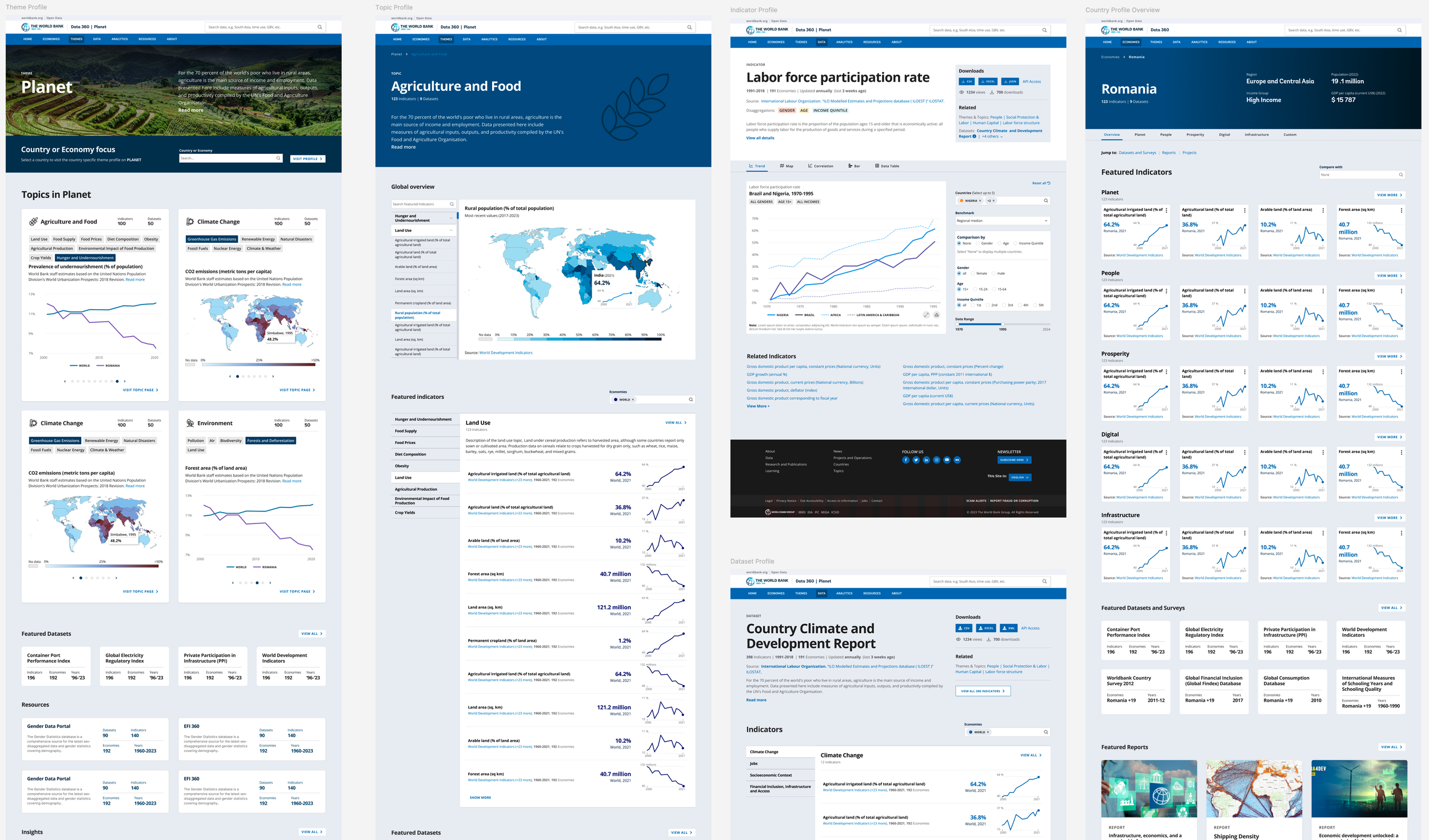Click the Shipping Density report thumbnail

(x=1254, y=789)
